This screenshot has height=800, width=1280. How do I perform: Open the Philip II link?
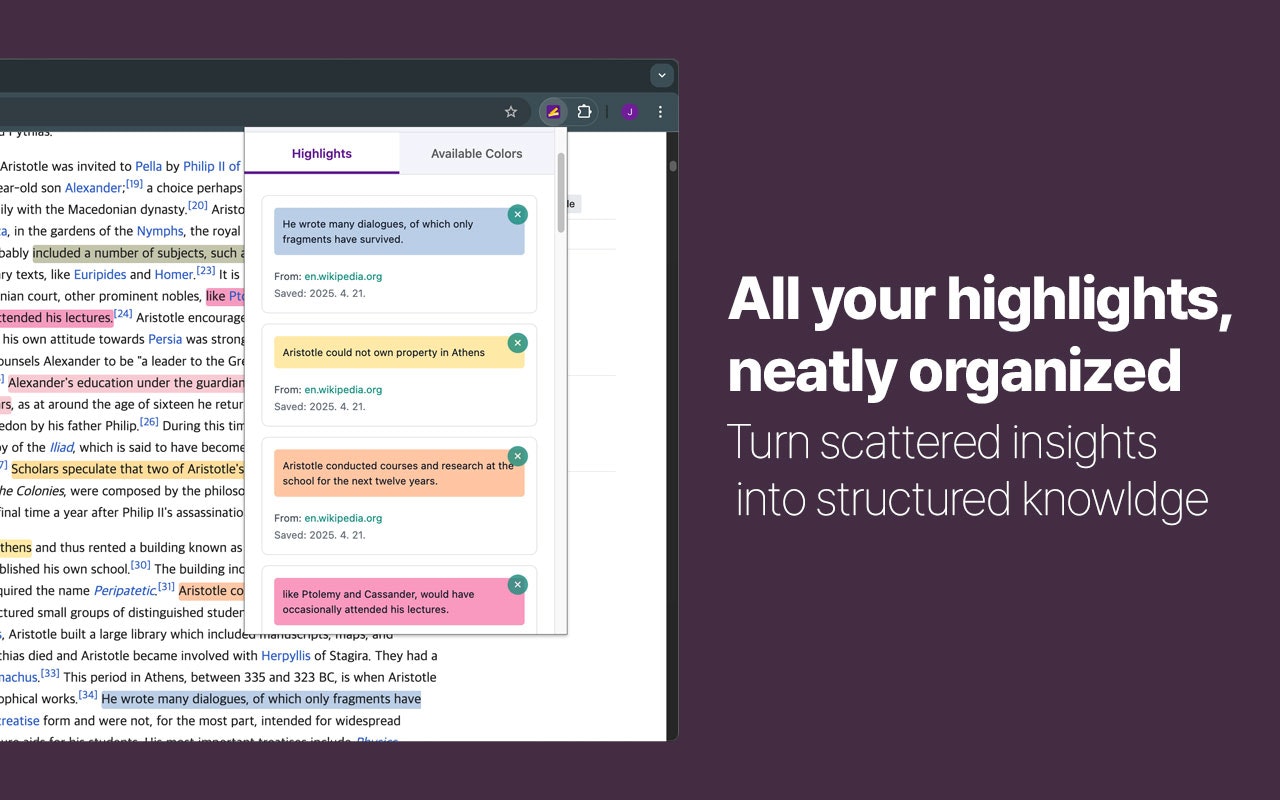pos(212,167)
